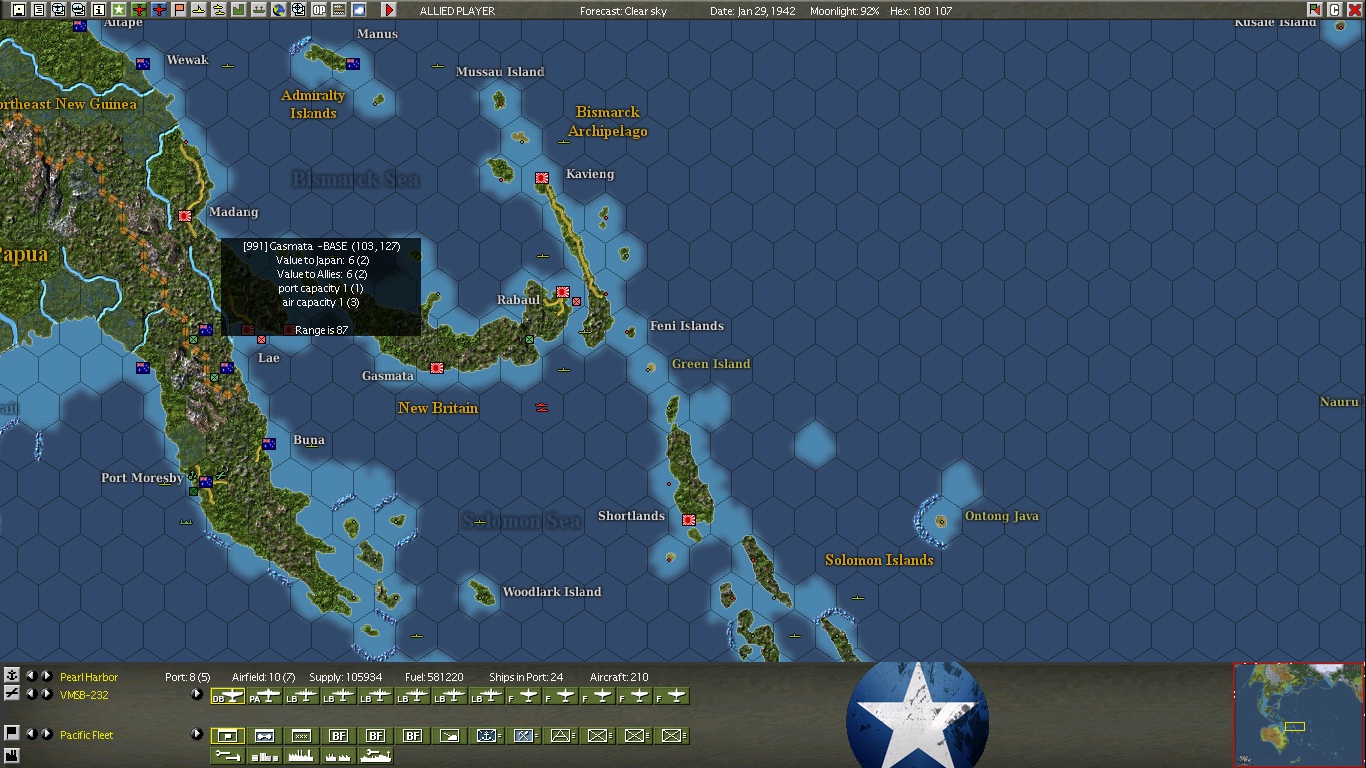Click the single yellow aircraft toolbar icon
This screenshot has width=1366, height=768.
pyautogui.click(x=199, y=10)
